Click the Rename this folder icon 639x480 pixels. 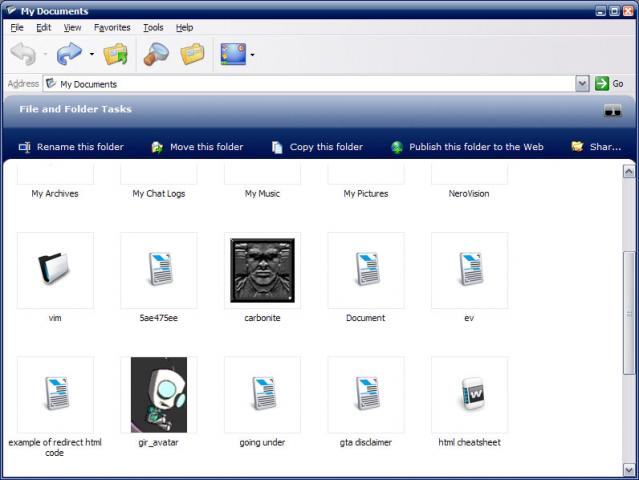[x=24, y=147]
